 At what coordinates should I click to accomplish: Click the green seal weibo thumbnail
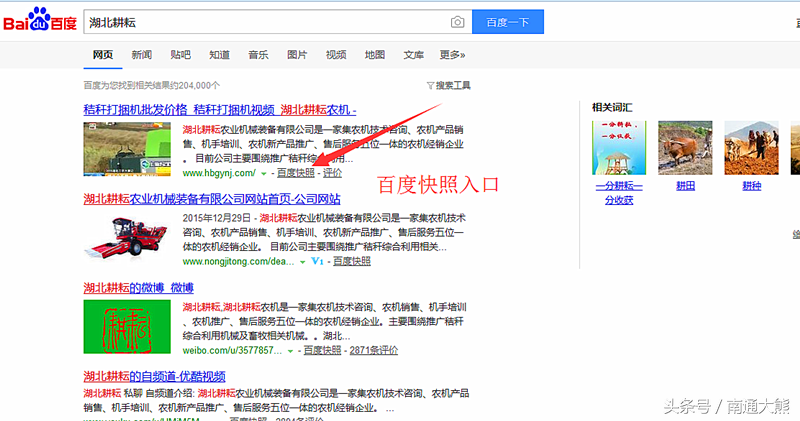[x=127, y=327]
